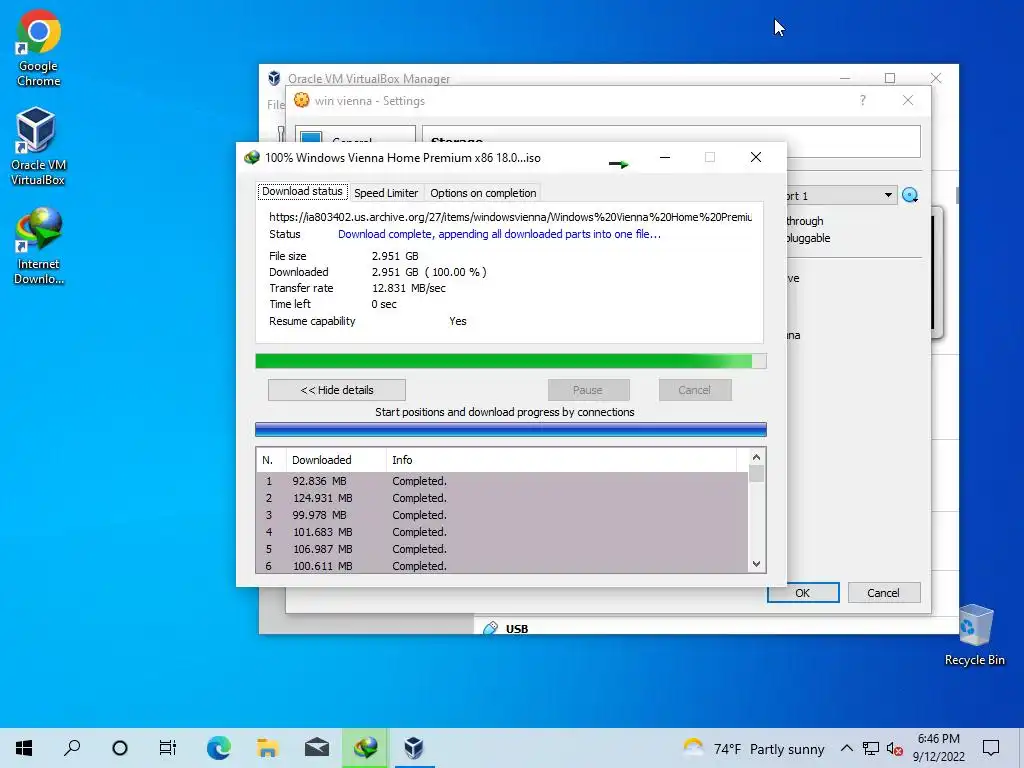
Task: Open the weather widget showing 74°F
Action: [x=754, y=748]
